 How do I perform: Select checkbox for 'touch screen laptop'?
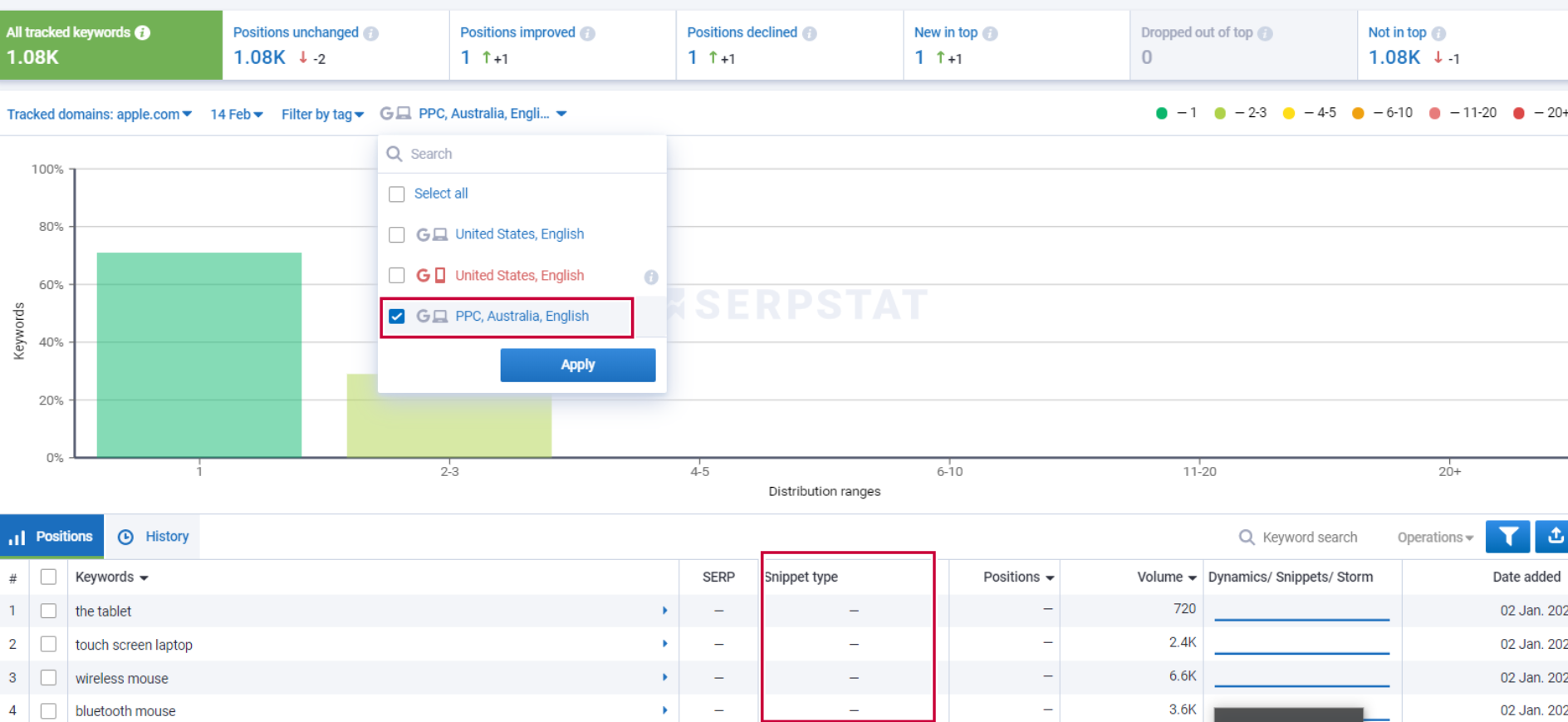click(x=49, y=644)
